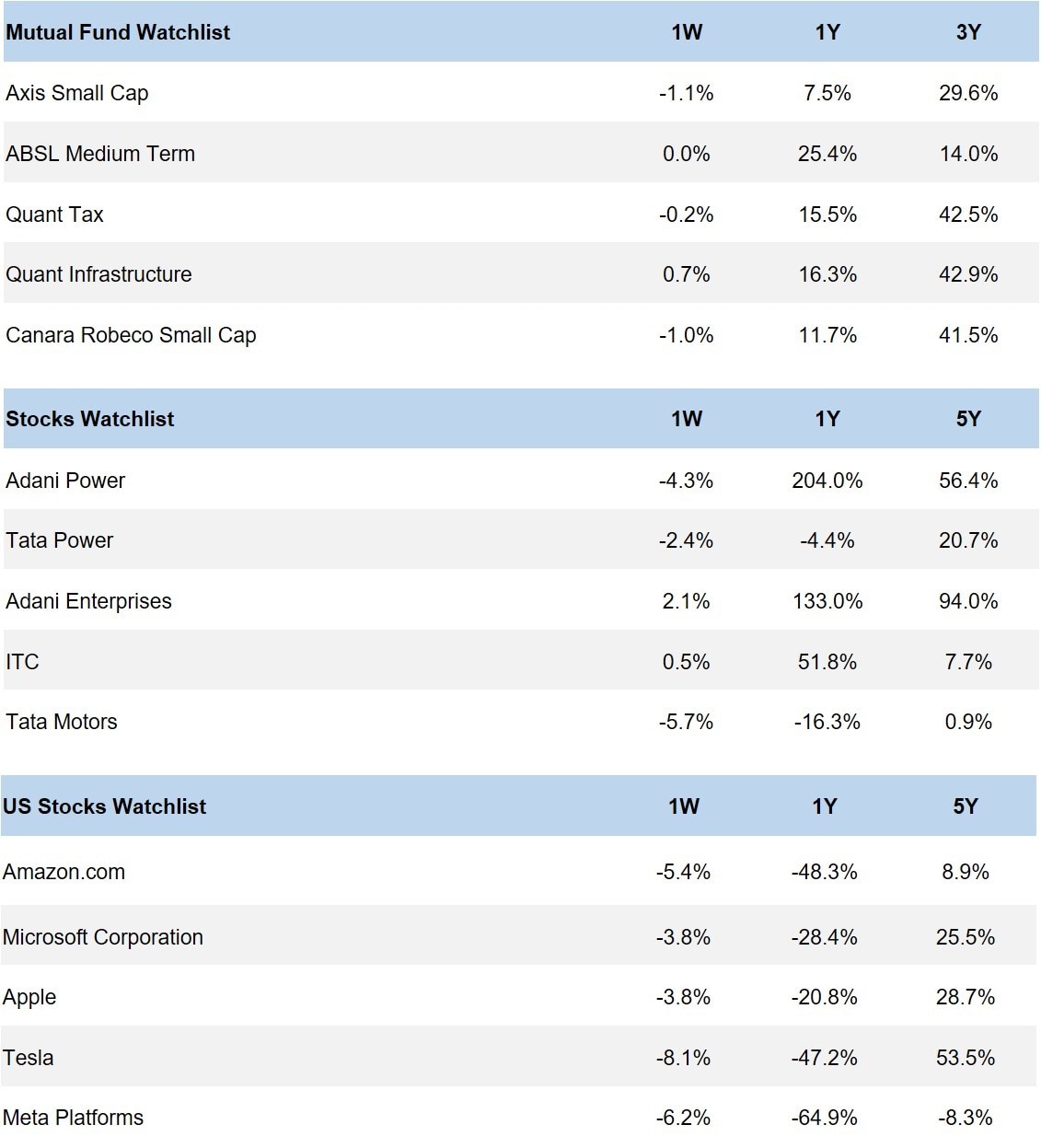Click the Quant Tax fund name
Image resolution: width=1041 pixels, height=1148 pixels.
(54, 215)
